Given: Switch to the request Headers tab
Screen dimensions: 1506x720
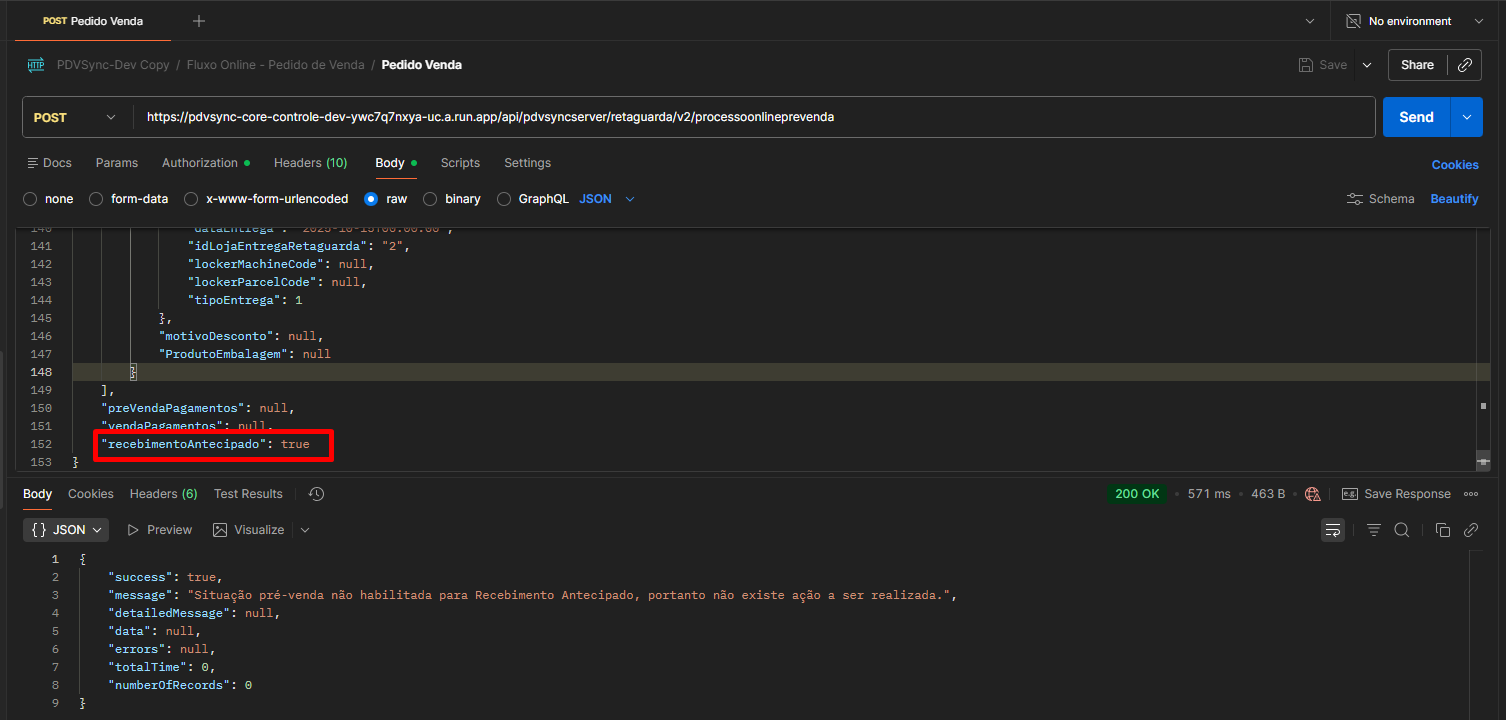Looking at the screenshot, I should 310,163.
